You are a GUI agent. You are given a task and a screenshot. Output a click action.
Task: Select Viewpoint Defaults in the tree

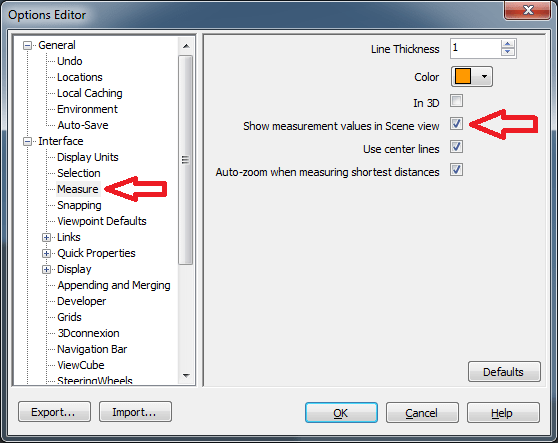(x=102, y=221)
